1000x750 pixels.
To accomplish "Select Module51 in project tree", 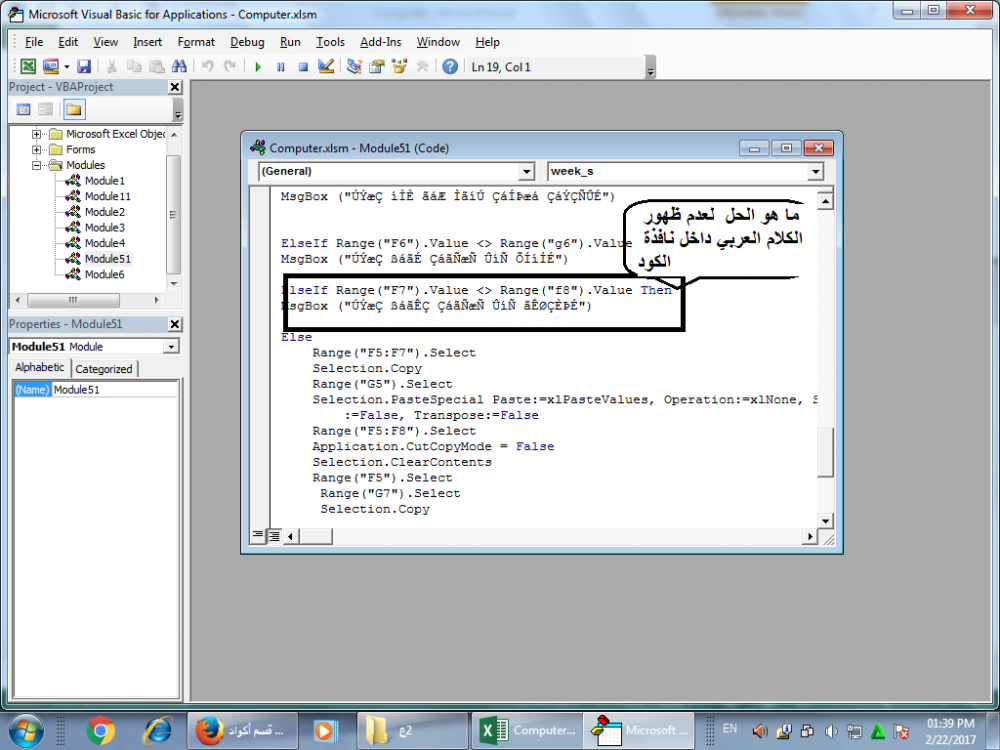I will click(x=108, y=259).
